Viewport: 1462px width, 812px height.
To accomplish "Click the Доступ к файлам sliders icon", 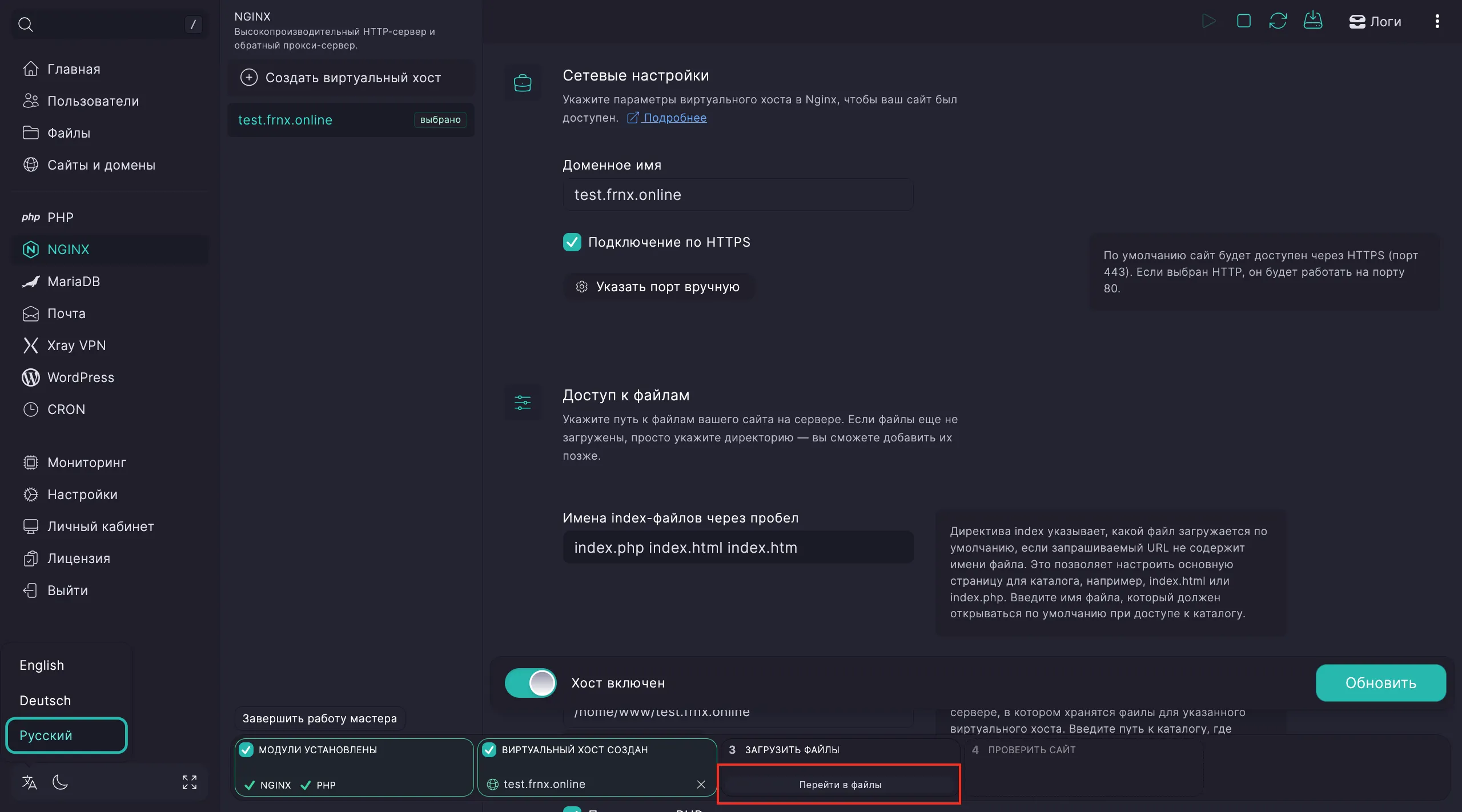I will click(x=523, y=403).
